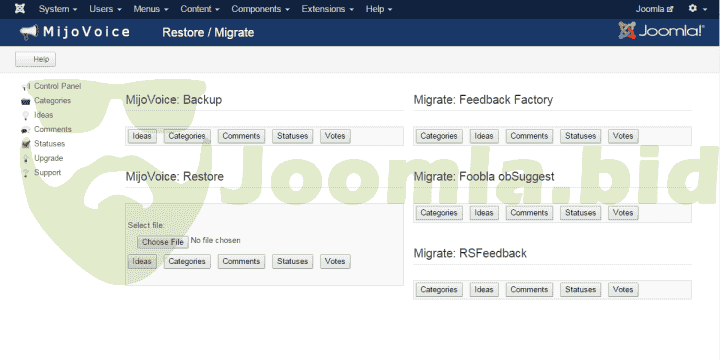
Task: Open the Joomla site link at top right
Action: point(654,9)
